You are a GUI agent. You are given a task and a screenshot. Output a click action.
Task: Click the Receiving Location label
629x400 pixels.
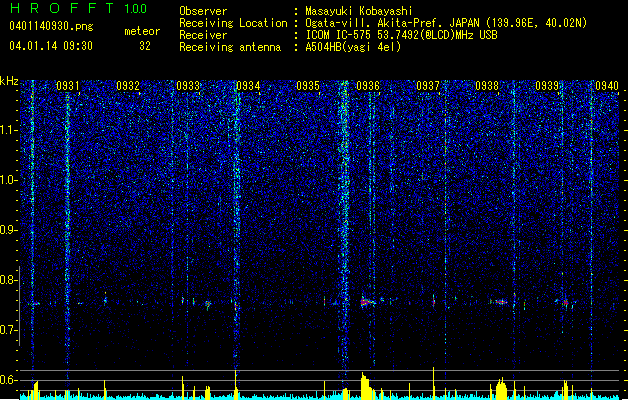pyautogui.click(x=233, y=23)
